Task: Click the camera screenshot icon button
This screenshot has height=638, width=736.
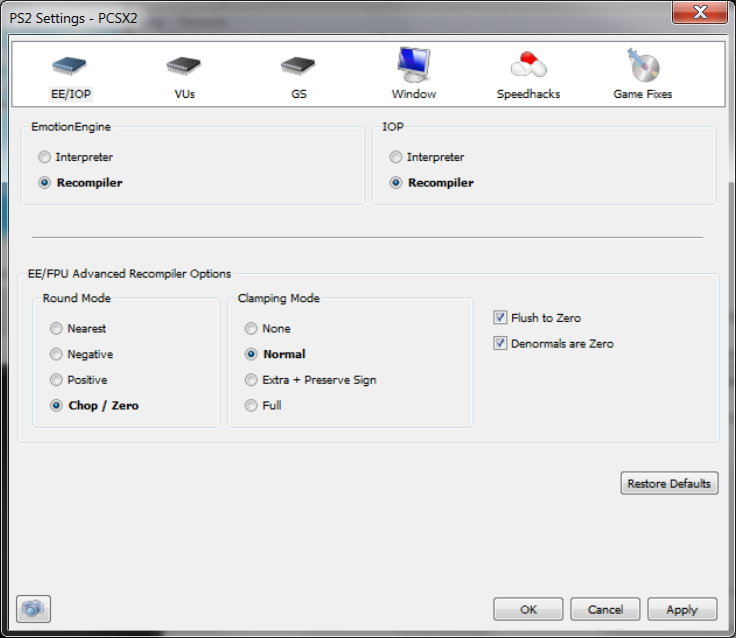Action: pos(33,609)
